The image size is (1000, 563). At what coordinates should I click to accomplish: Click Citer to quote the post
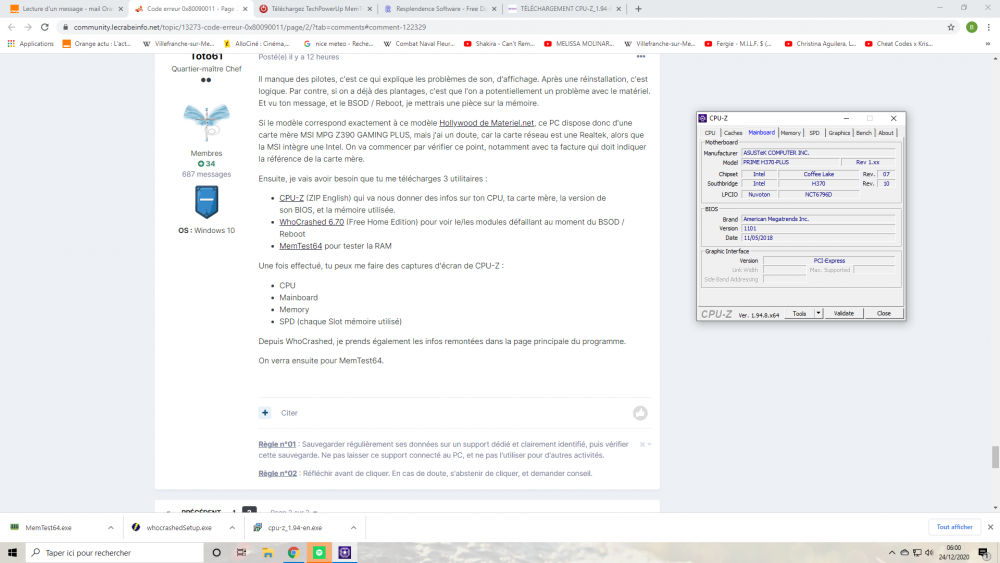pyautogui.click(x=290, y=413)
